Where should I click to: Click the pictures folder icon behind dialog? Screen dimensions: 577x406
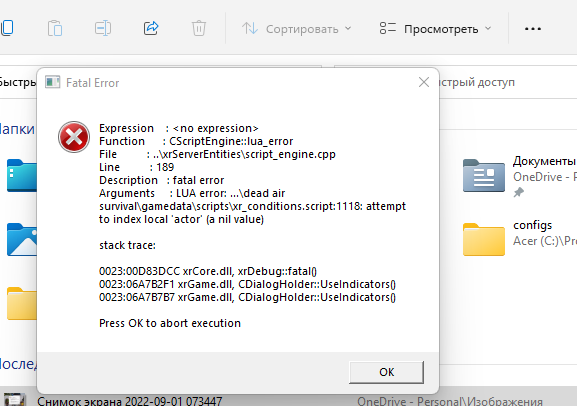(22, 239)
